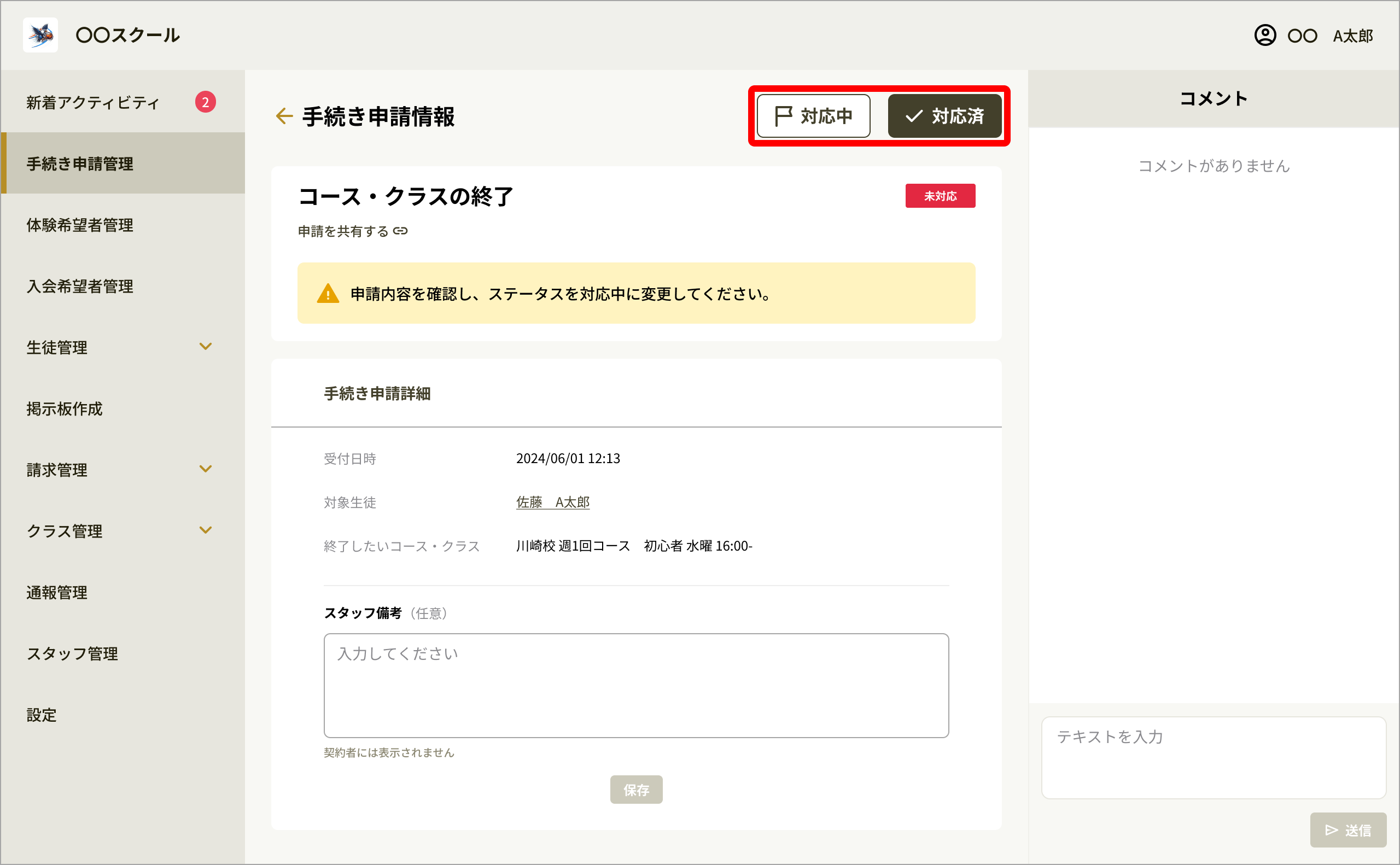Screen dimensions: 1400x865
Task: Click the notification badge showing 2
Action: [x=206, y=102]
